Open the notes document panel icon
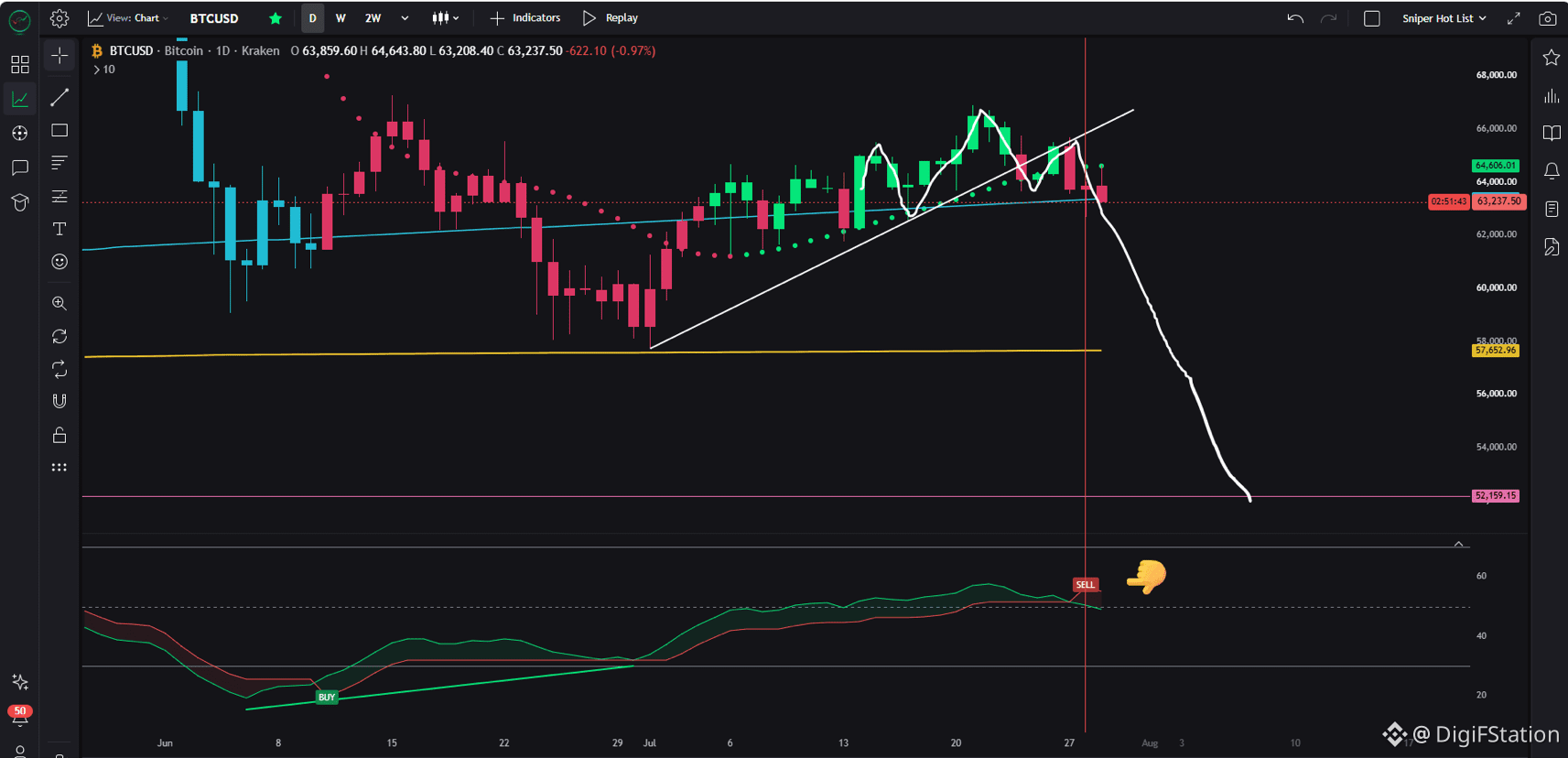The height and width of the screenshot is (758, 1568). [1552, 209]
